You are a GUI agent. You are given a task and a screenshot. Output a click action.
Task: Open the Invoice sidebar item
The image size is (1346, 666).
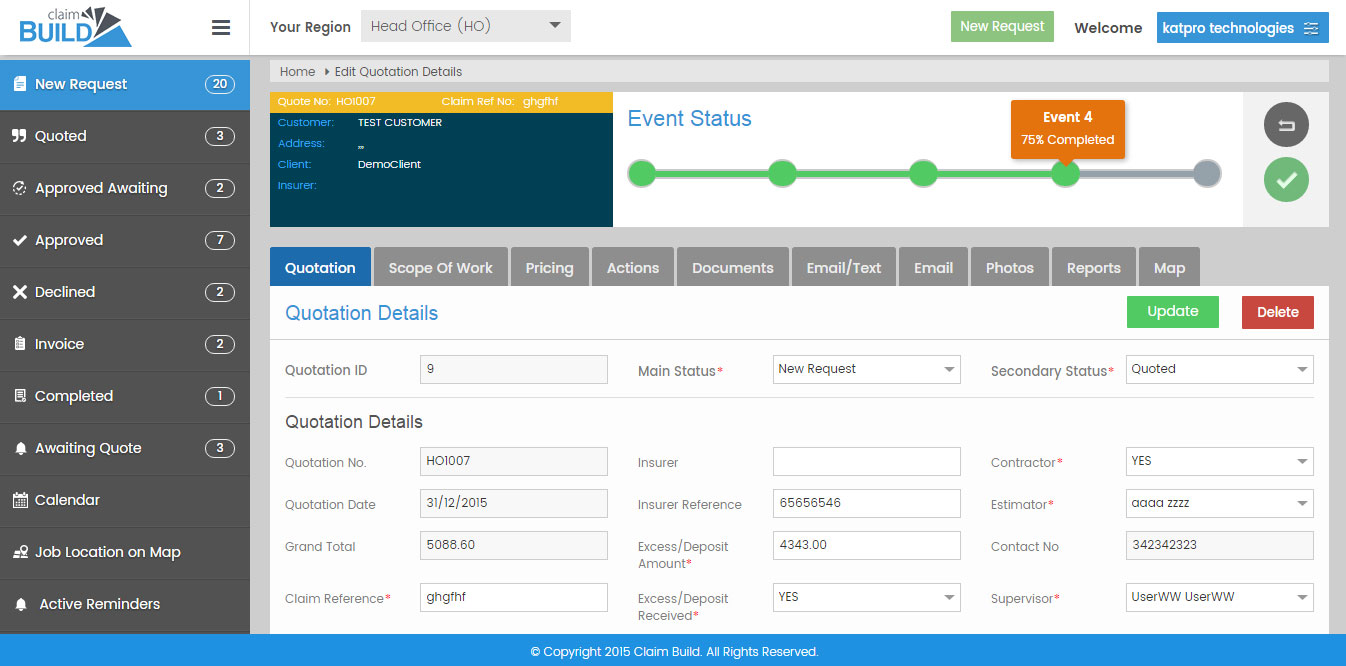pyautogui.click(x=59, y=344)
